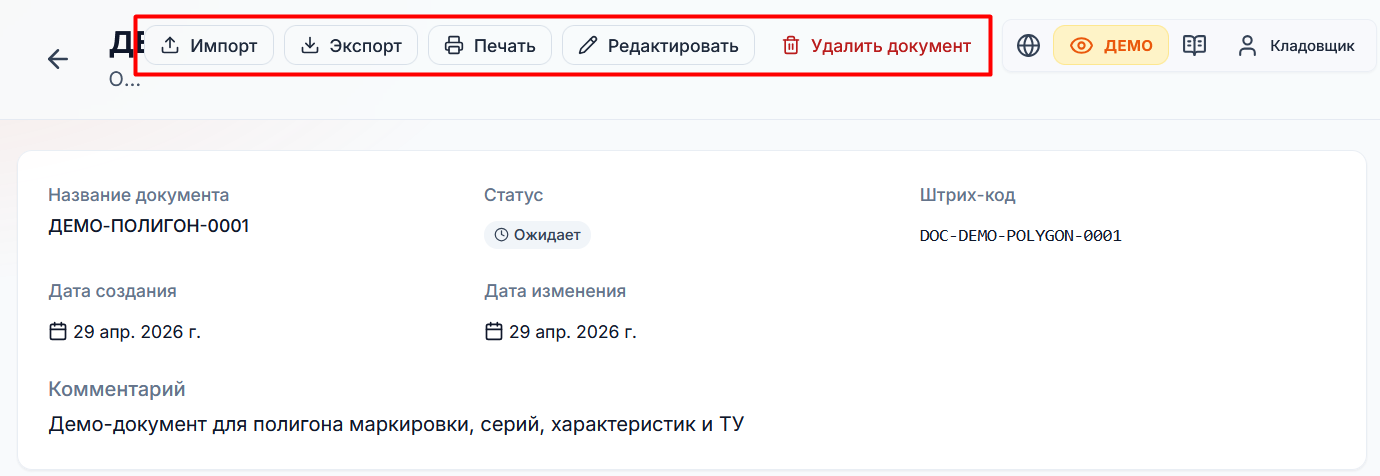Toggle the ДЕМО mode badge
This screenshot has width=1380, height=476.
tap(1111, 45)
